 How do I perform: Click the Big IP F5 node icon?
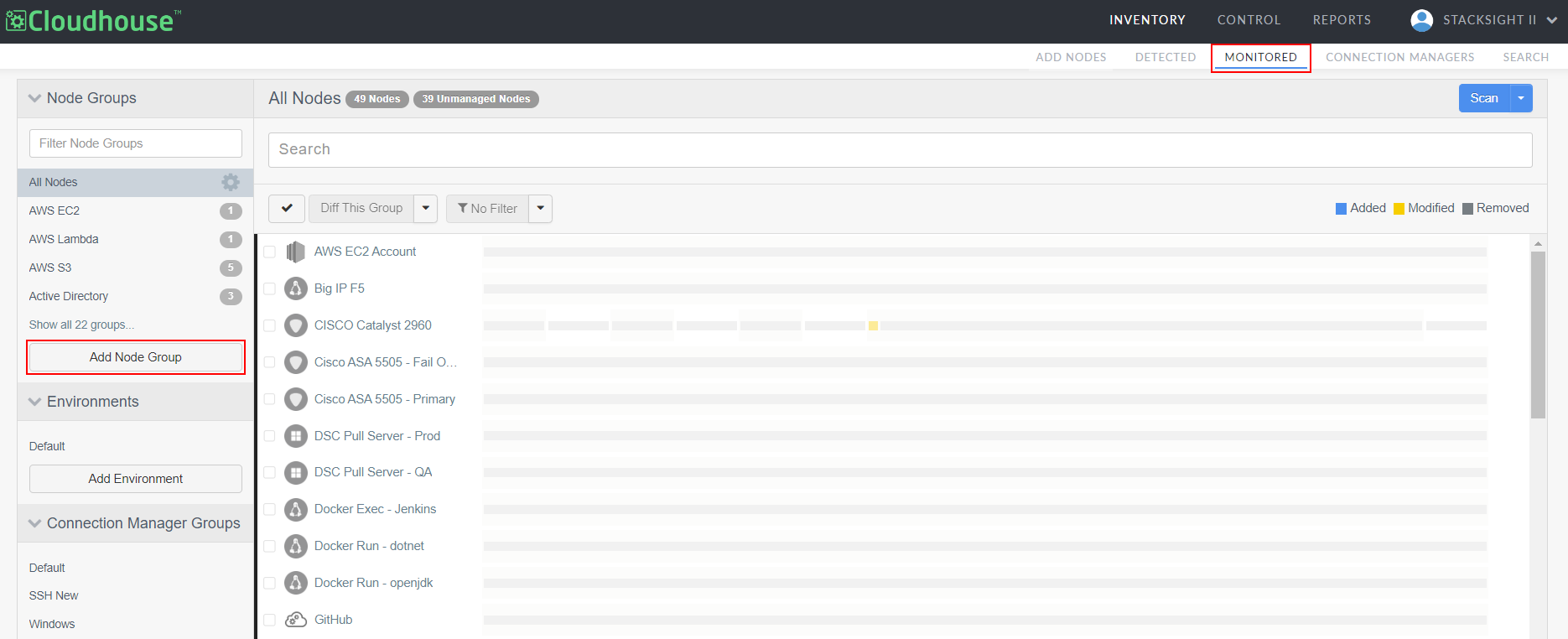(x=295, y=288)
